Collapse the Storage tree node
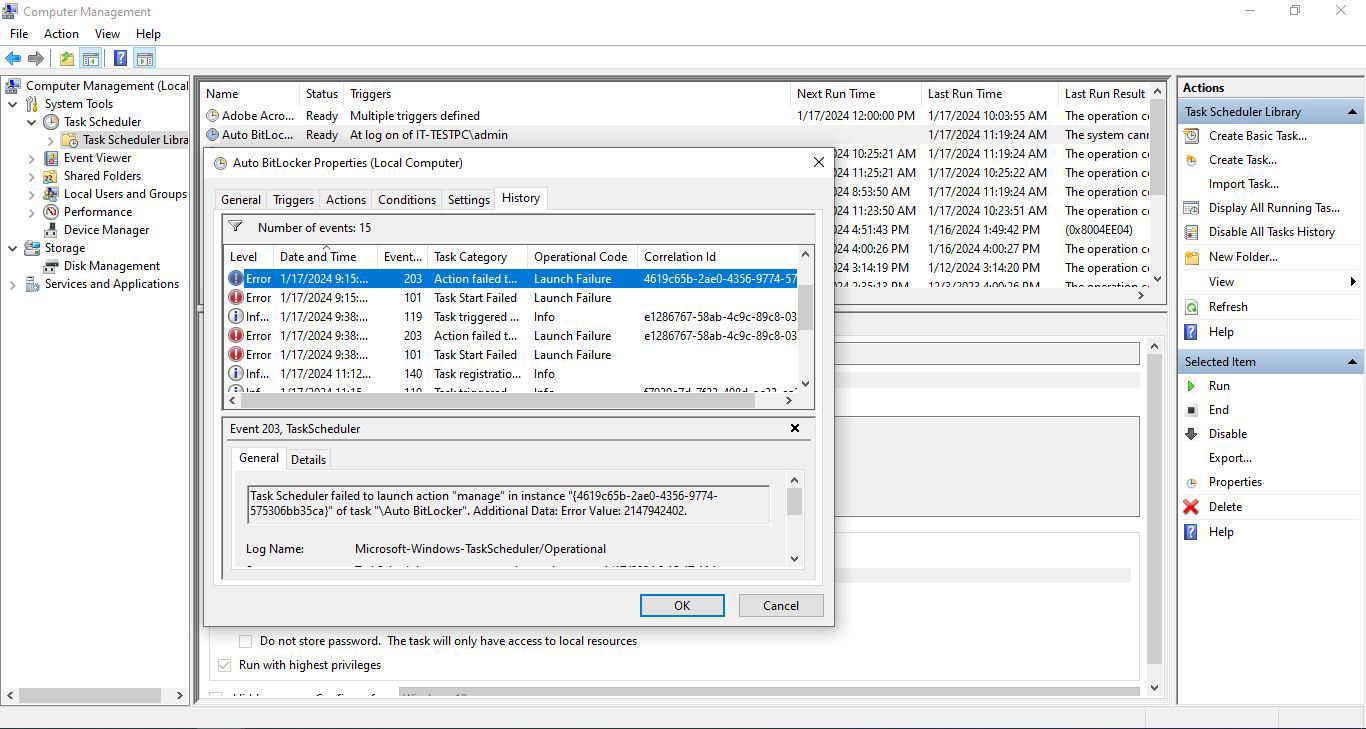This screenshot has height=729, width=1366. tap(13, 248)
